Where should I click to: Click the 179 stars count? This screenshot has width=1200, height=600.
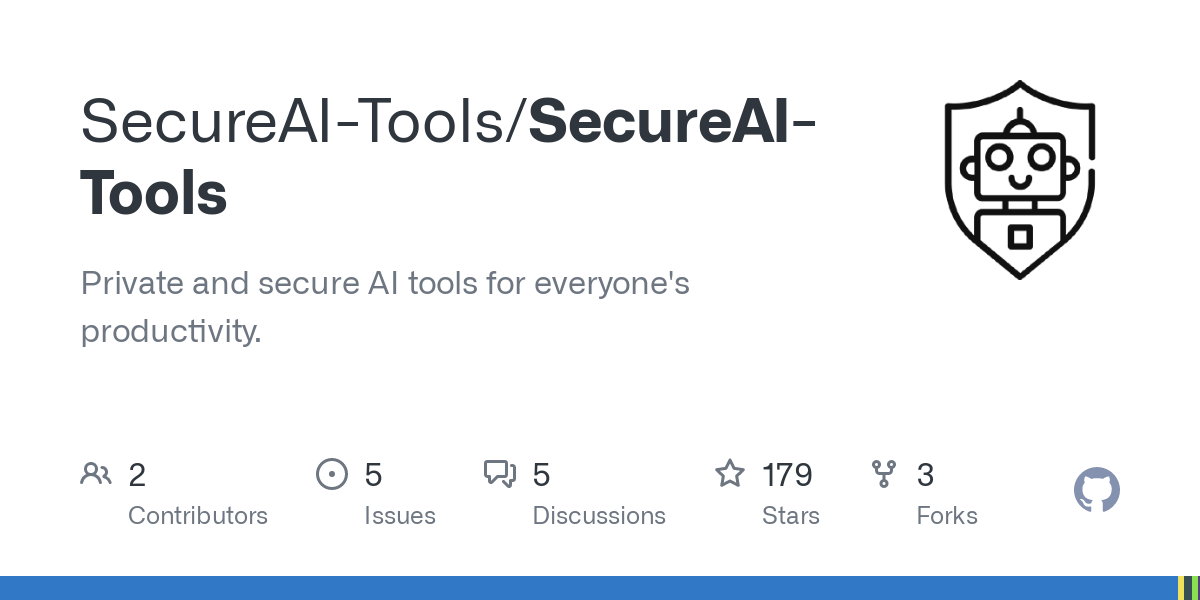787,474
